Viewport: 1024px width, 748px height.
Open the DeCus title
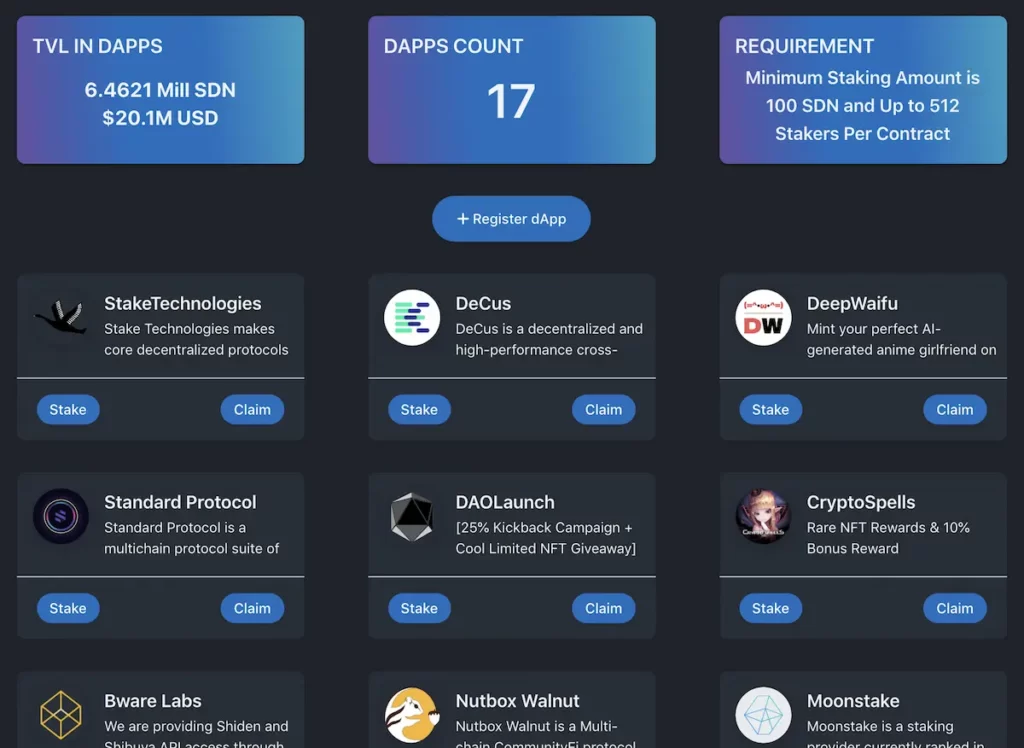pyautogui.click(x=483, y=304)
